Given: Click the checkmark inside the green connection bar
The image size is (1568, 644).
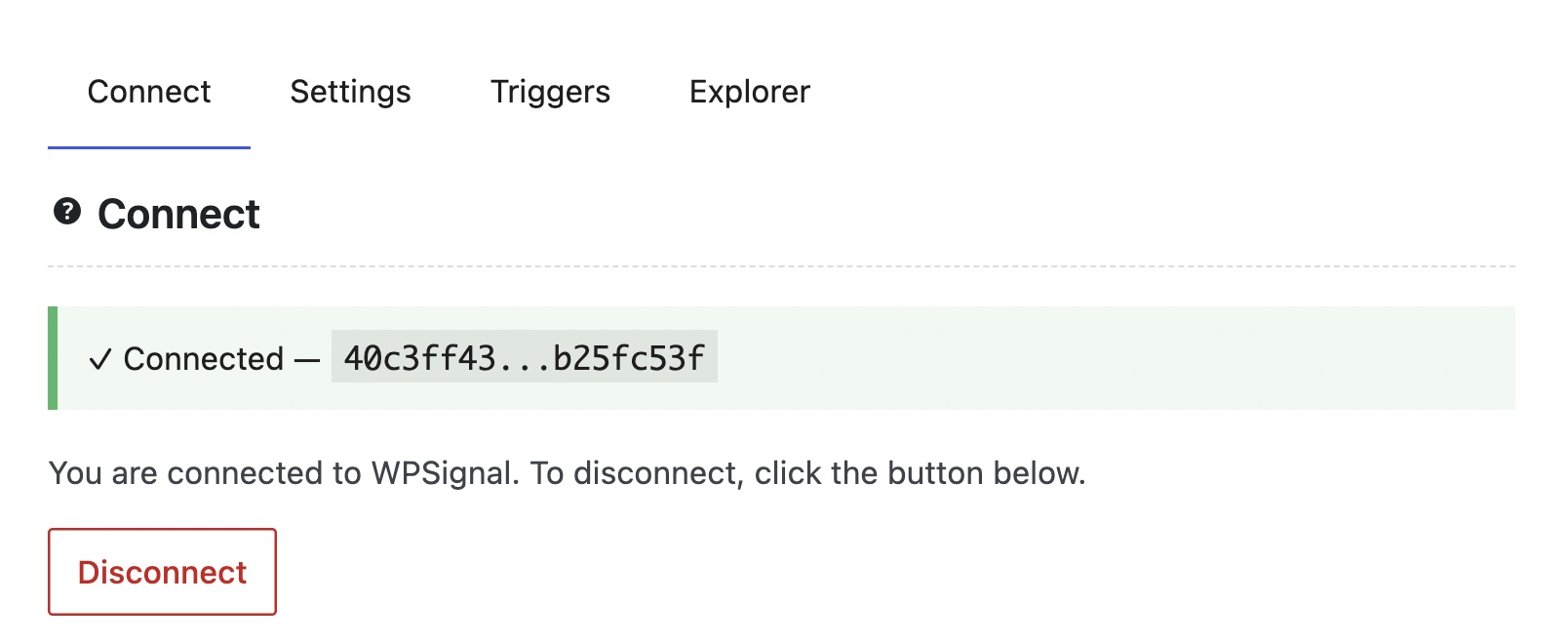Looking at the screenshot, I should [99, 359].
